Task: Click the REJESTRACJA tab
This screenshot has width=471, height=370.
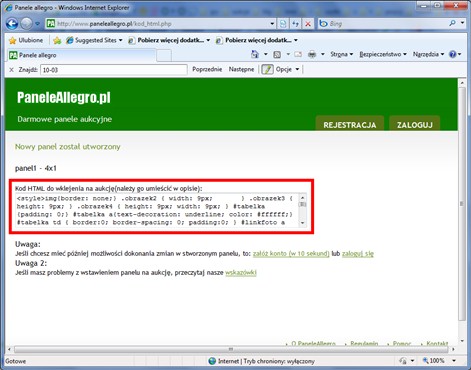Action: (x=350, y=124)
